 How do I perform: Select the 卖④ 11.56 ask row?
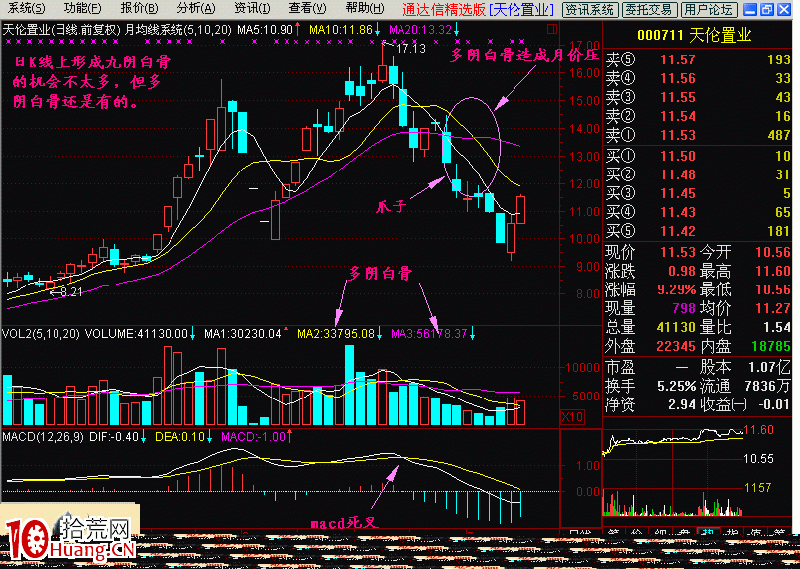click(698, 79)
